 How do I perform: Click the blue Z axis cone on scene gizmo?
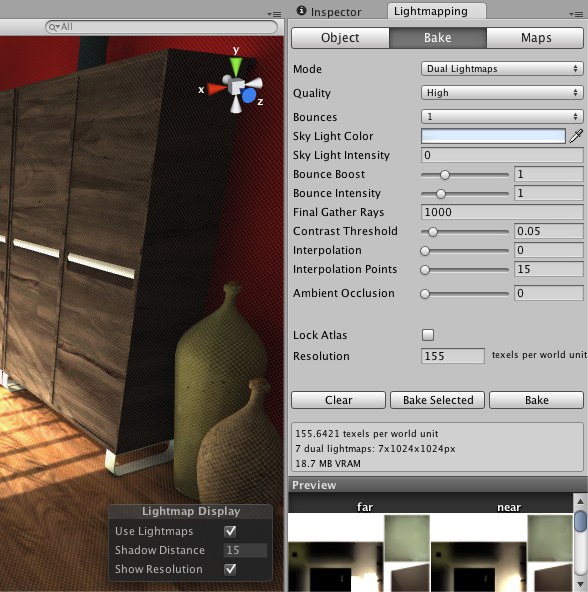[x=248, y=96]
